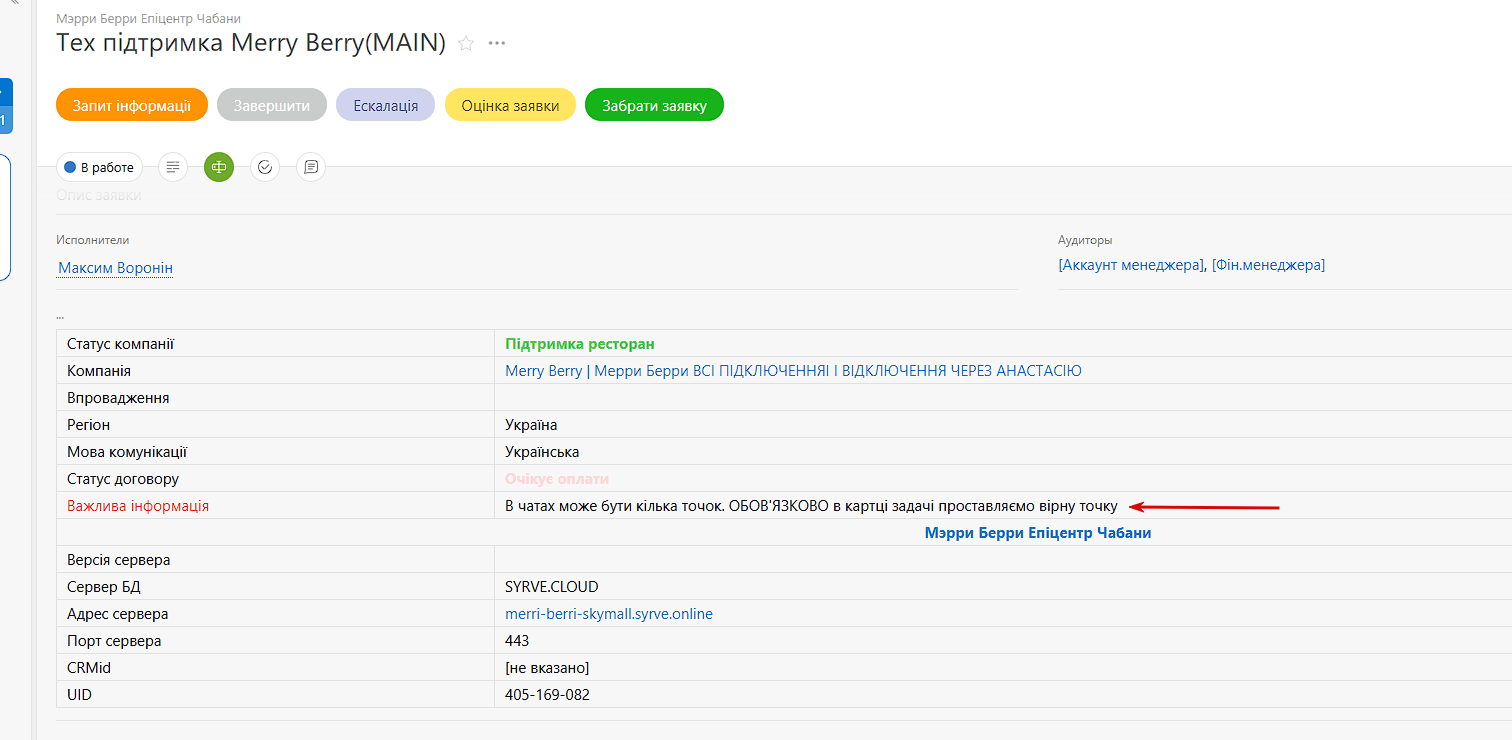Click the Исполнители field label
This screenshot has width=1512, height=740.
pos(93,240)
